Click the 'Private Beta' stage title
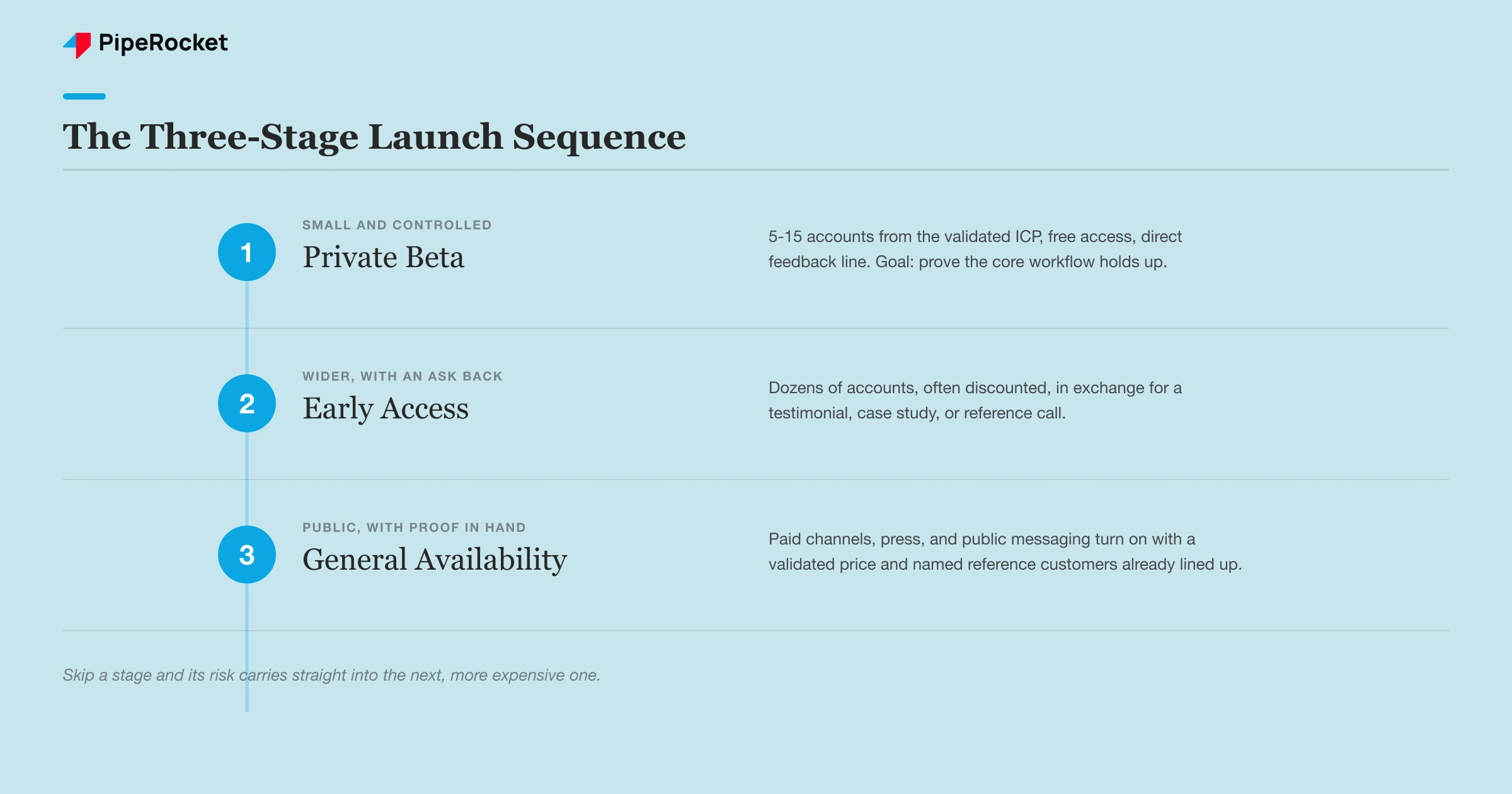 pos(383,257)
